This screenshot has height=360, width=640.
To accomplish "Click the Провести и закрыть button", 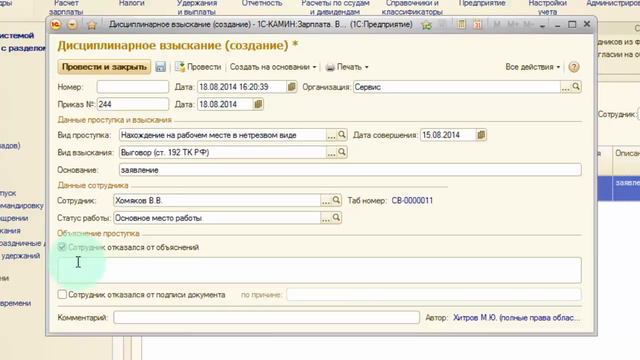I will (104, 67).
